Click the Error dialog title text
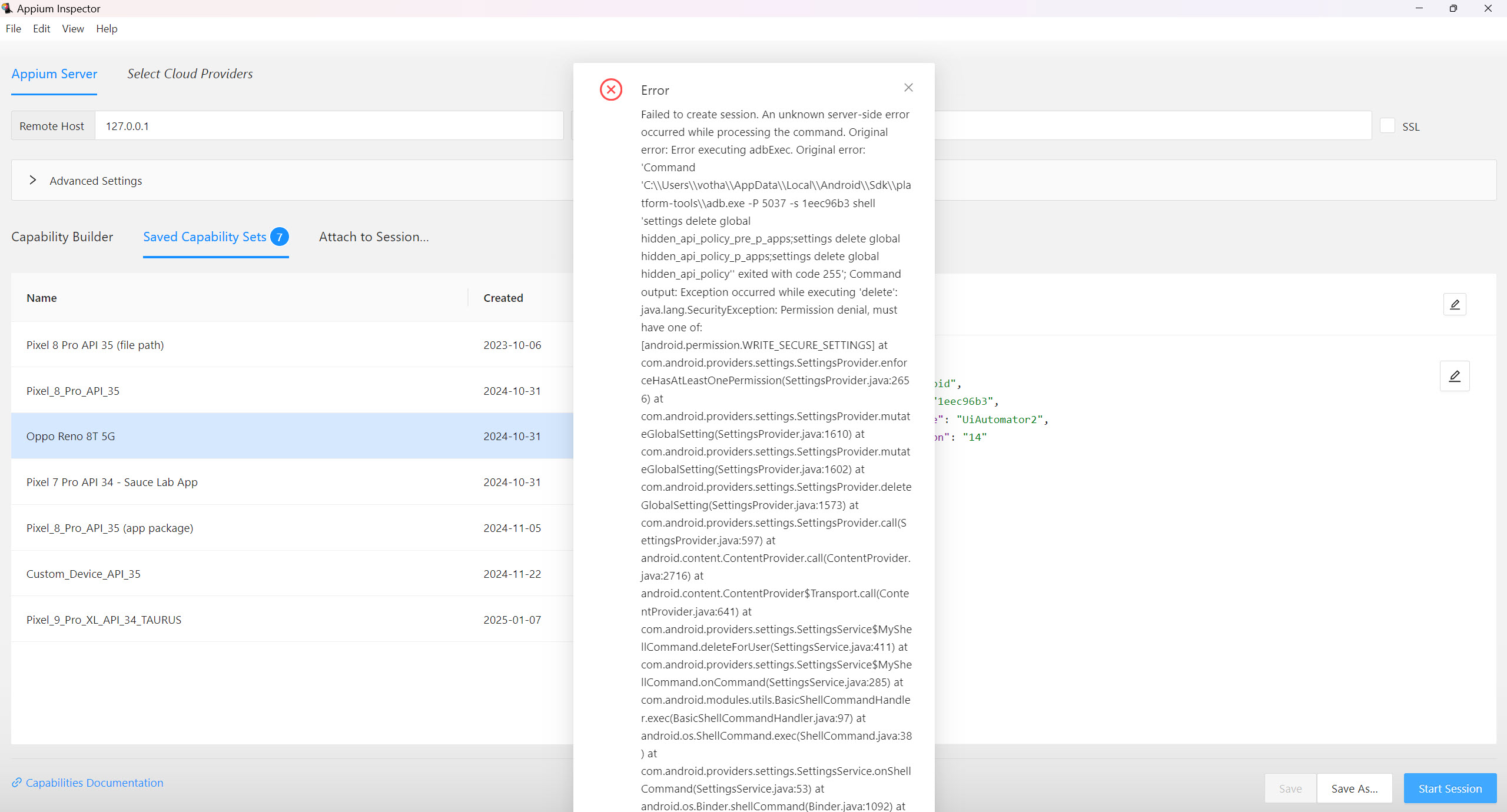Screen dimensions: 1507x812 tap(655, 90)
